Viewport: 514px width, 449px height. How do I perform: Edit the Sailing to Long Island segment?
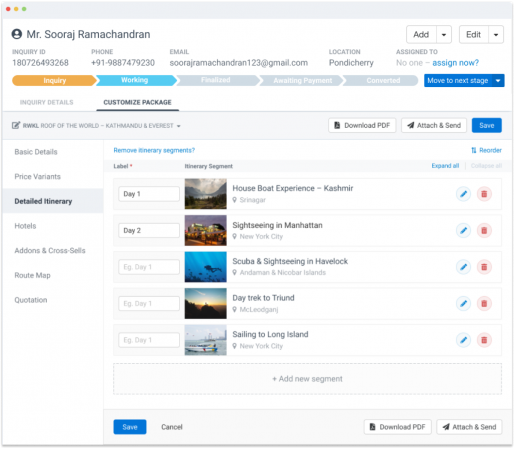463,340
